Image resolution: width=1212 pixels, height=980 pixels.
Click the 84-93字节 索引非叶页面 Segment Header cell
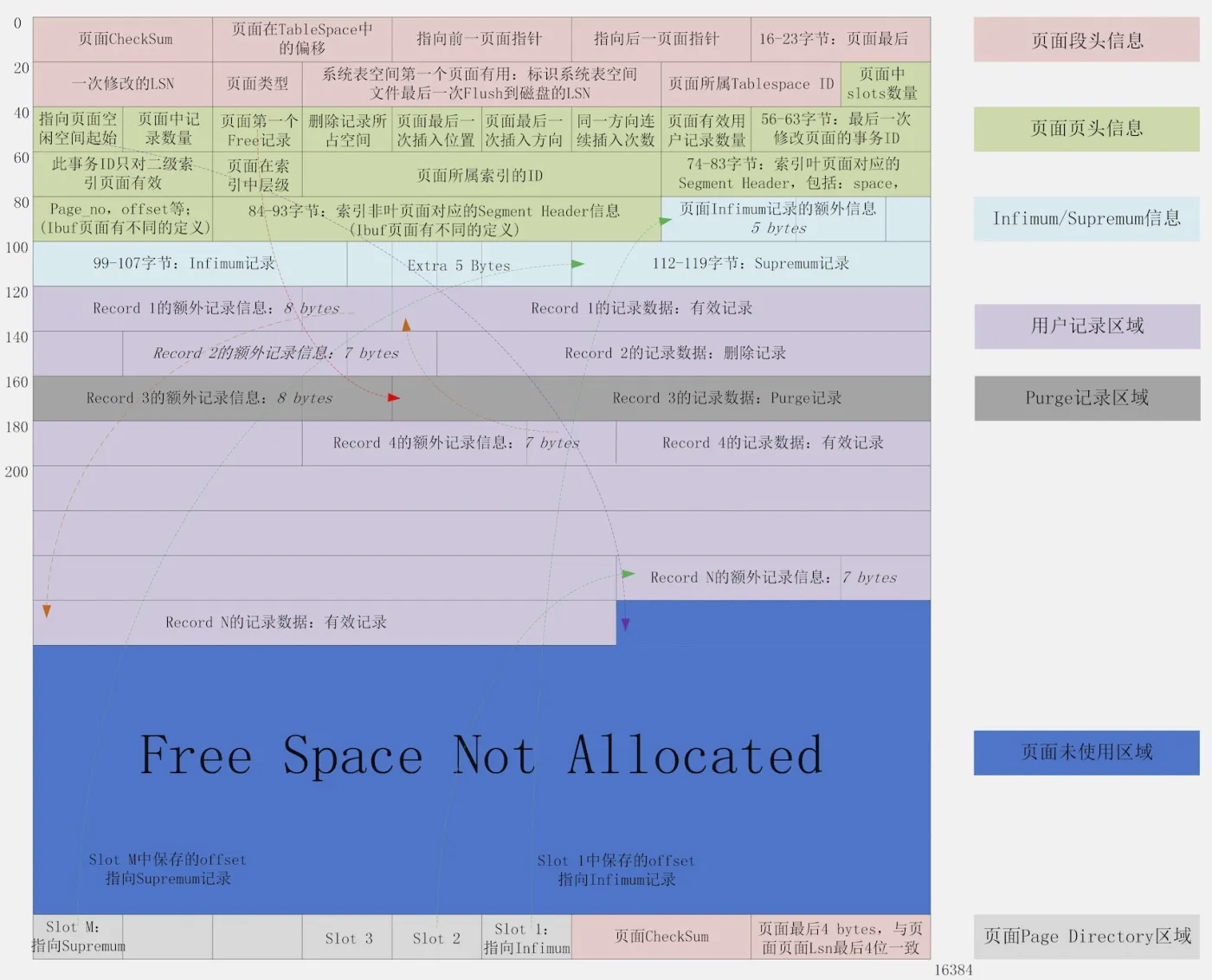click(436, 219)
